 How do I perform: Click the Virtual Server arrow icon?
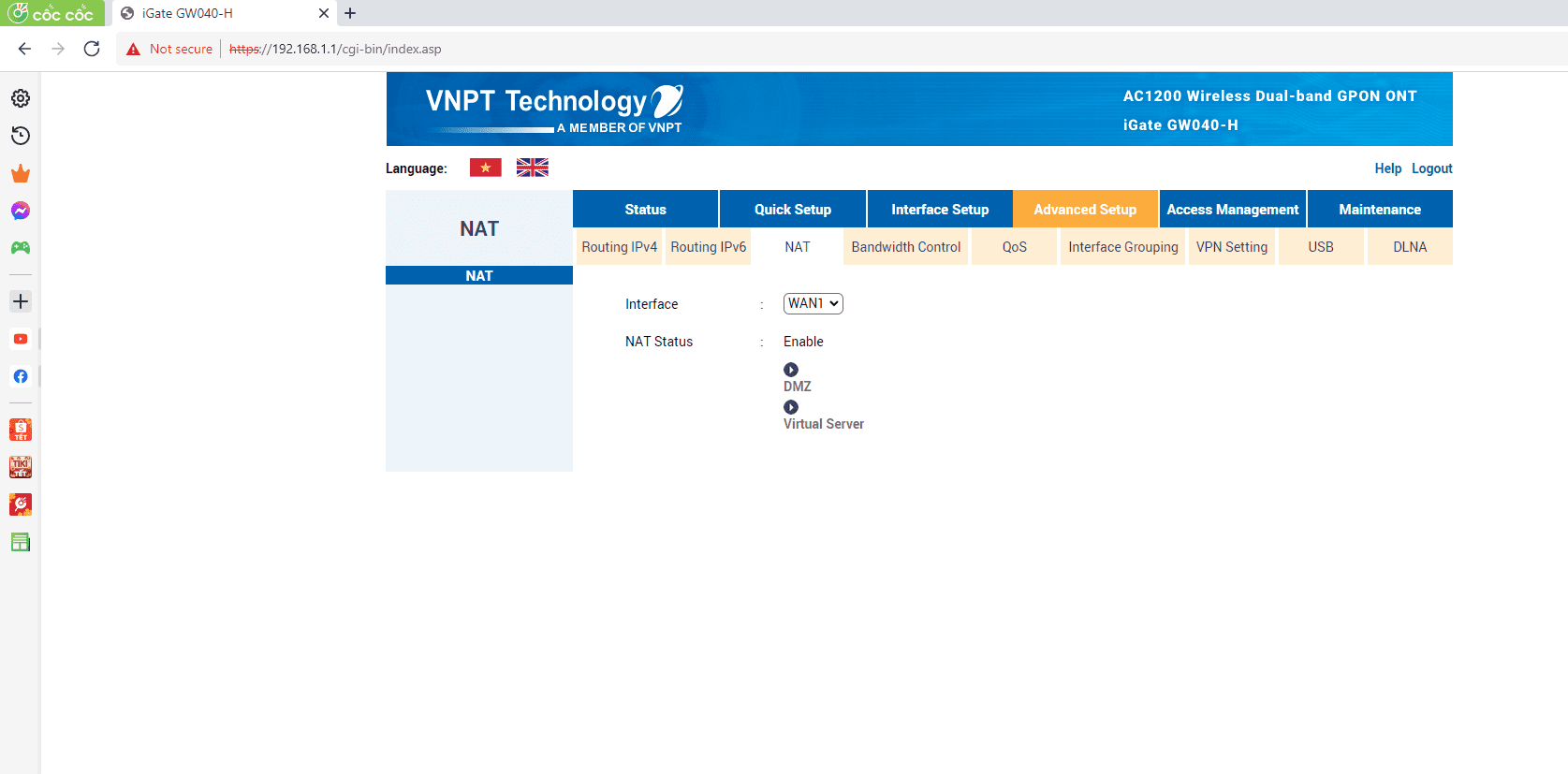[x=791, y=407]
